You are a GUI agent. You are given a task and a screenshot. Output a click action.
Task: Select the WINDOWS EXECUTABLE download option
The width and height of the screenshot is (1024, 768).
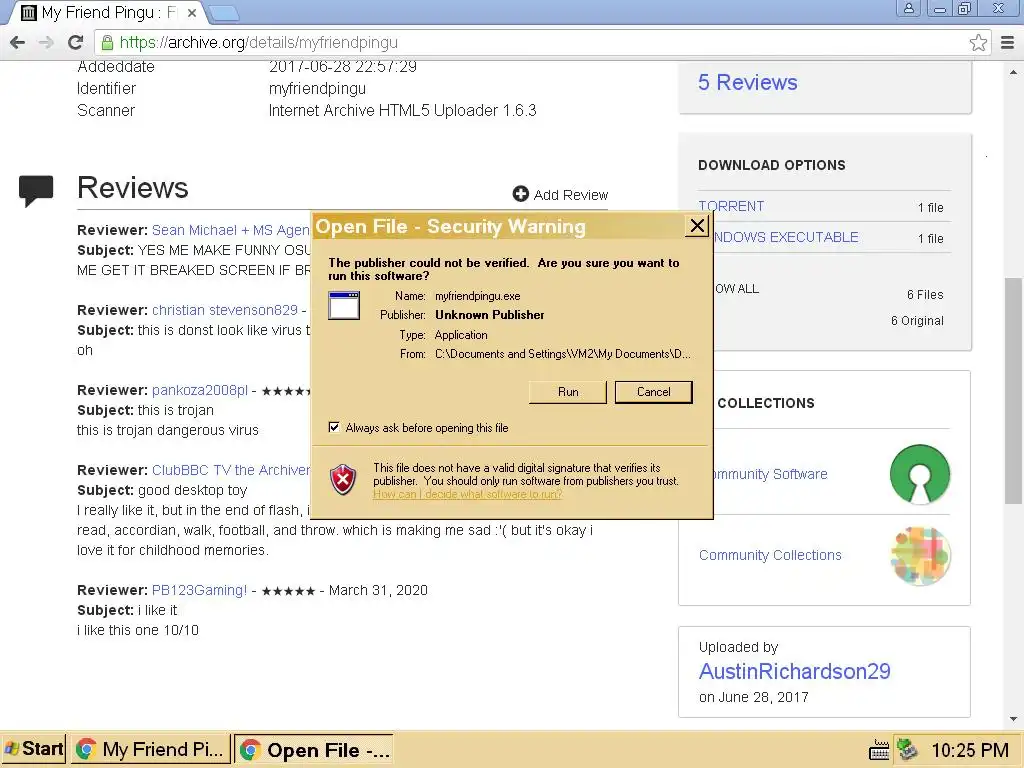point(786,237)
